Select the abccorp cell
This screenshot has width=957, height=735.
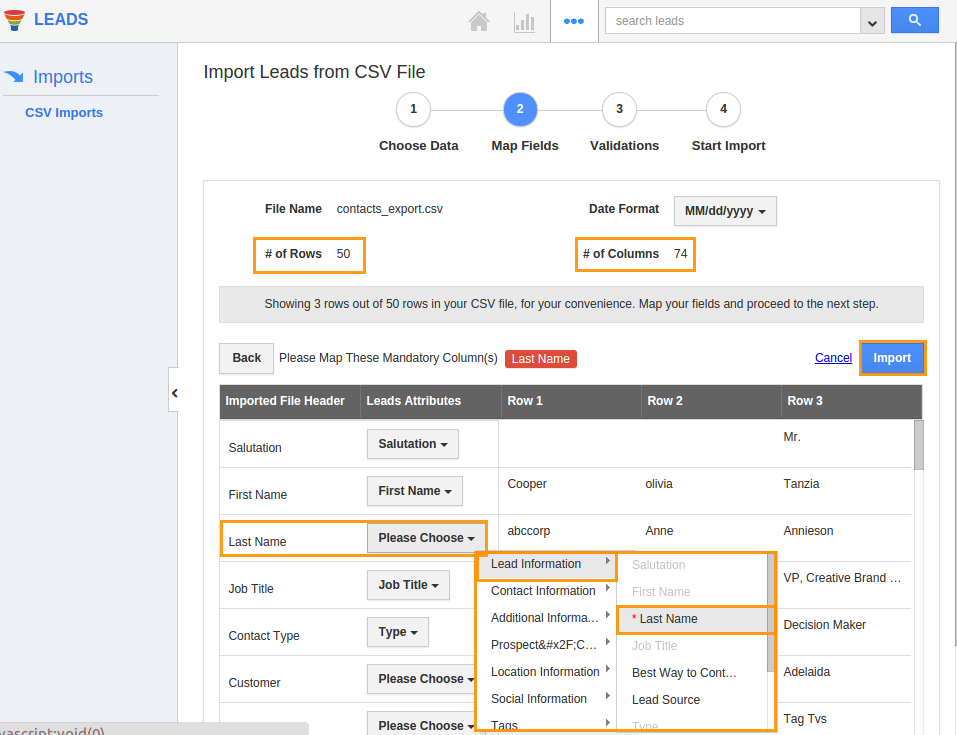click(529, 531)
